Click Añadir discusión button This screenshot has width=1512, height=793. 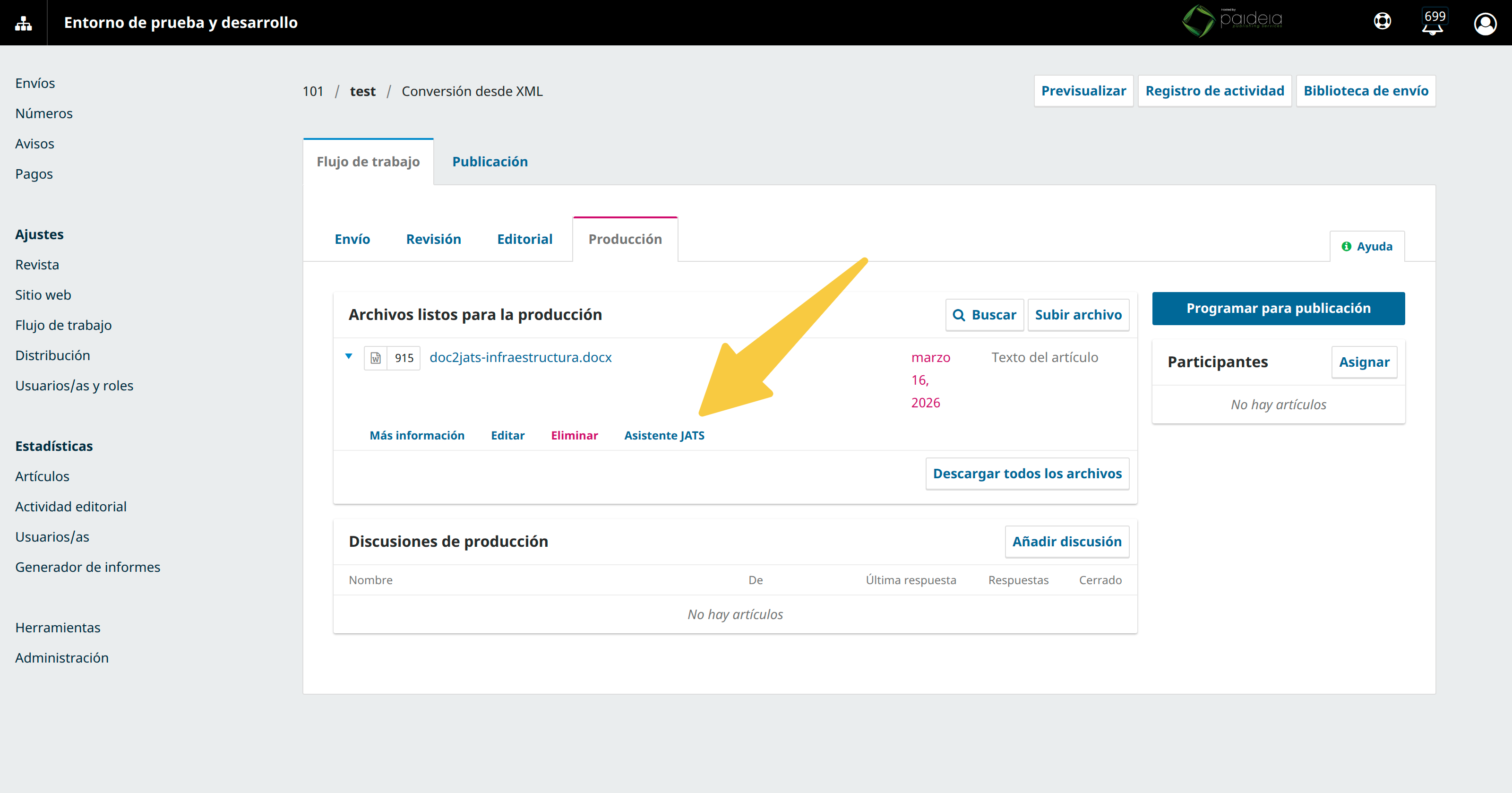pos(1066,542)
